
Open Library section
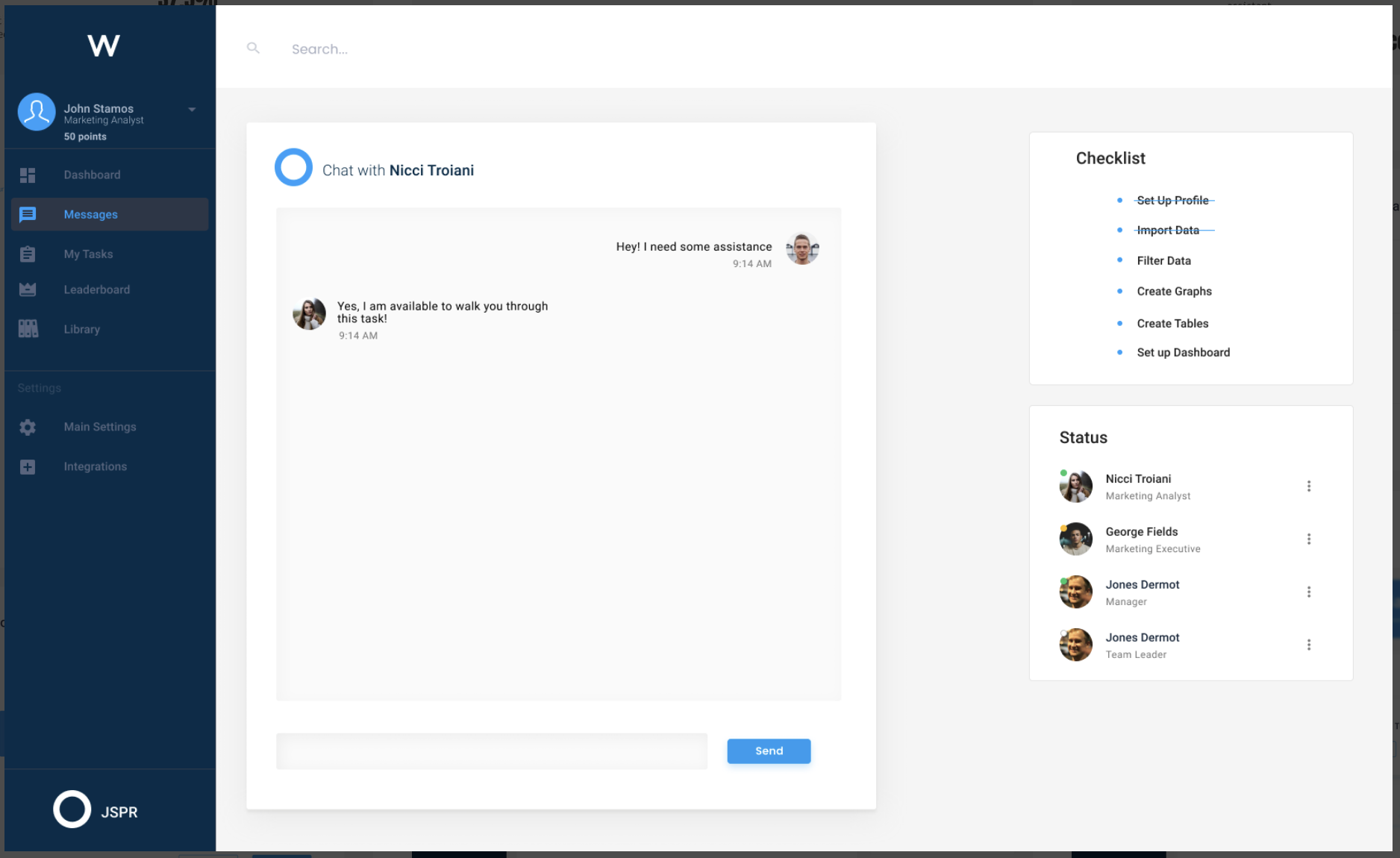pos(81,329)
